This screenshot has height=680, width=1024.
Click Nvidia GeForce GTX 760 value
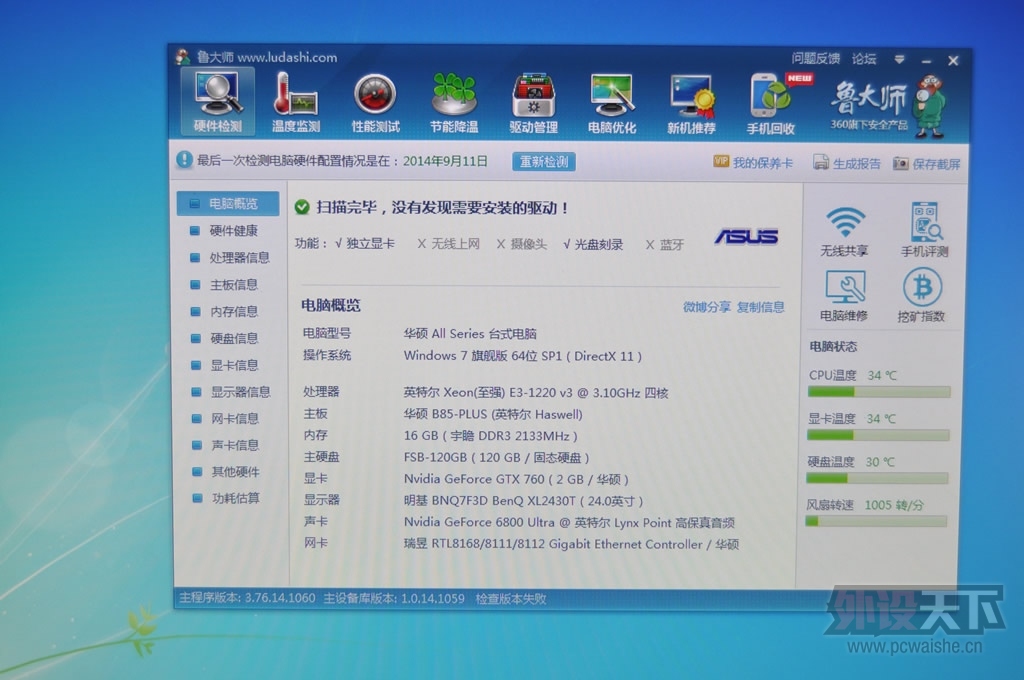point(516,479)
